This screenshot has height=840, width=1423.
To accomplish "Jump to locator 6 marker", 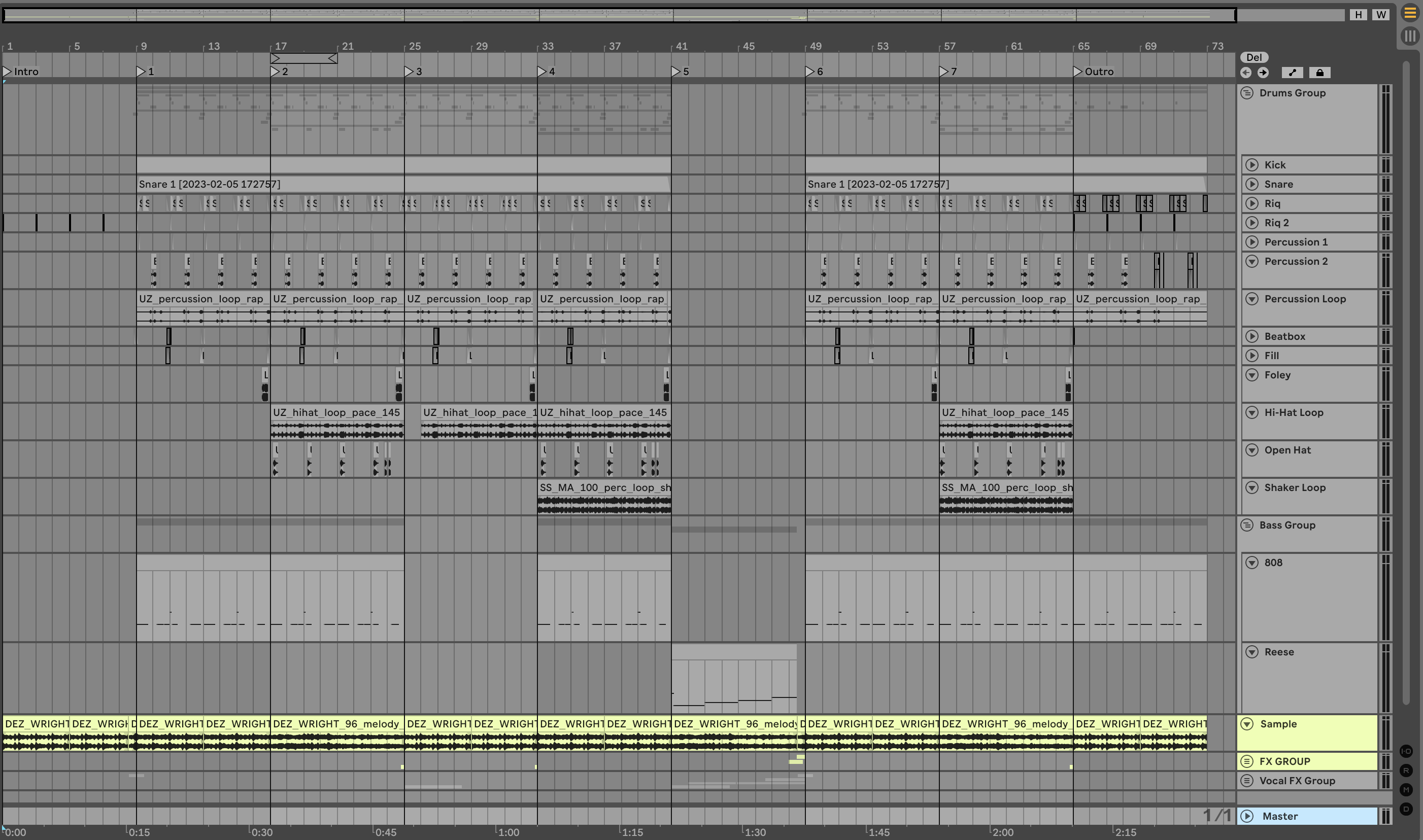I will [810, 72].
